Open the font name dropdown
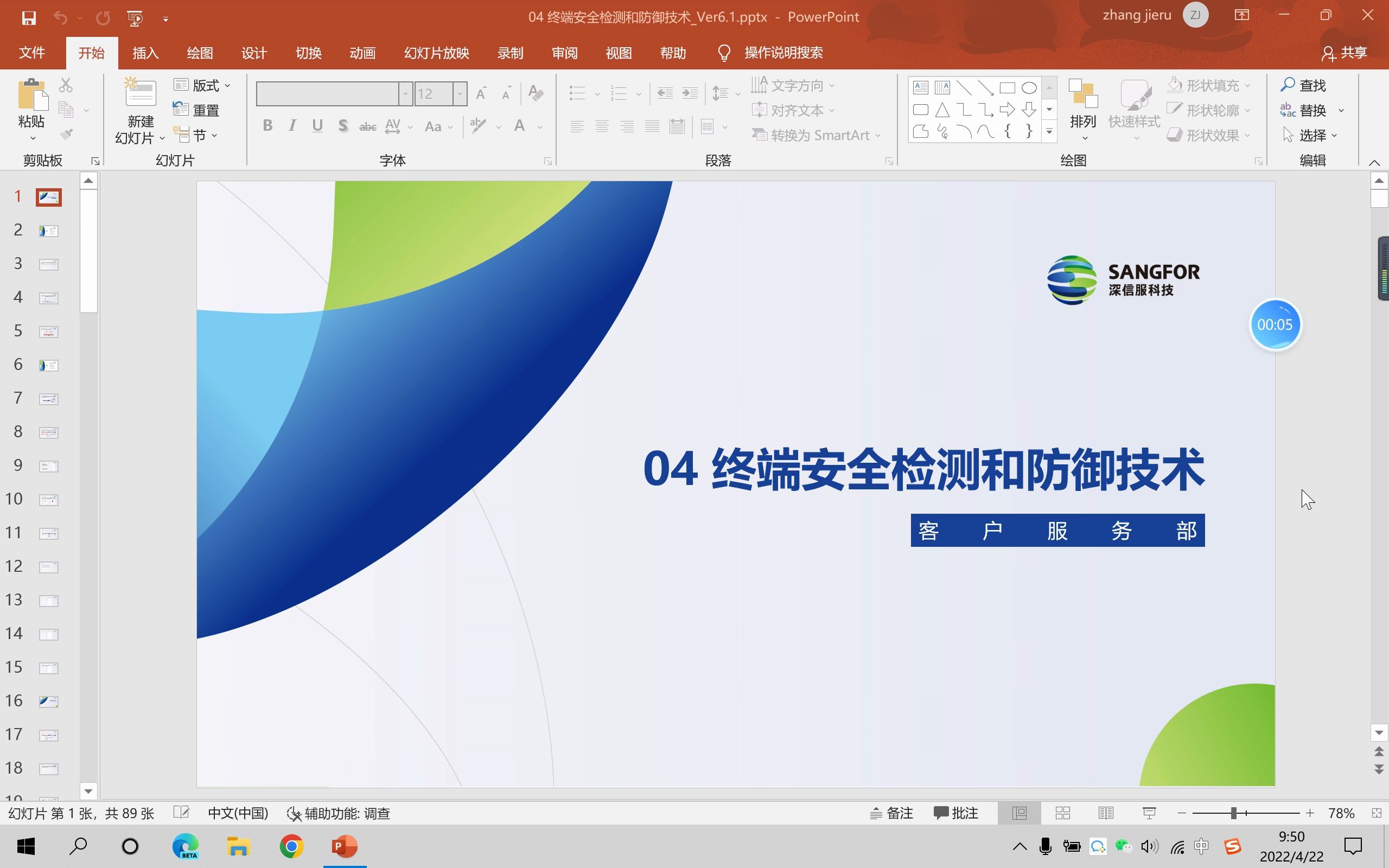The width and height of the screenshot is (1389, 868). [x=406, y=93]
